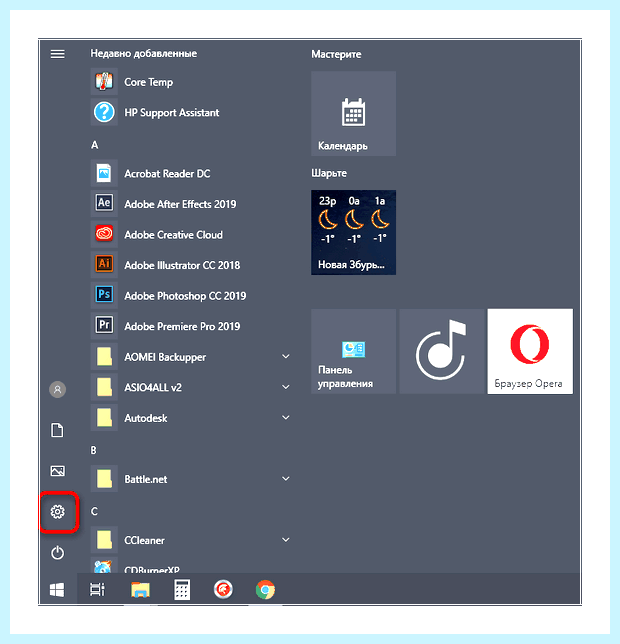The image size is (620, 644).
Task: Launch Adobe After Effects via Ae icon
Action: click(104, 204)
